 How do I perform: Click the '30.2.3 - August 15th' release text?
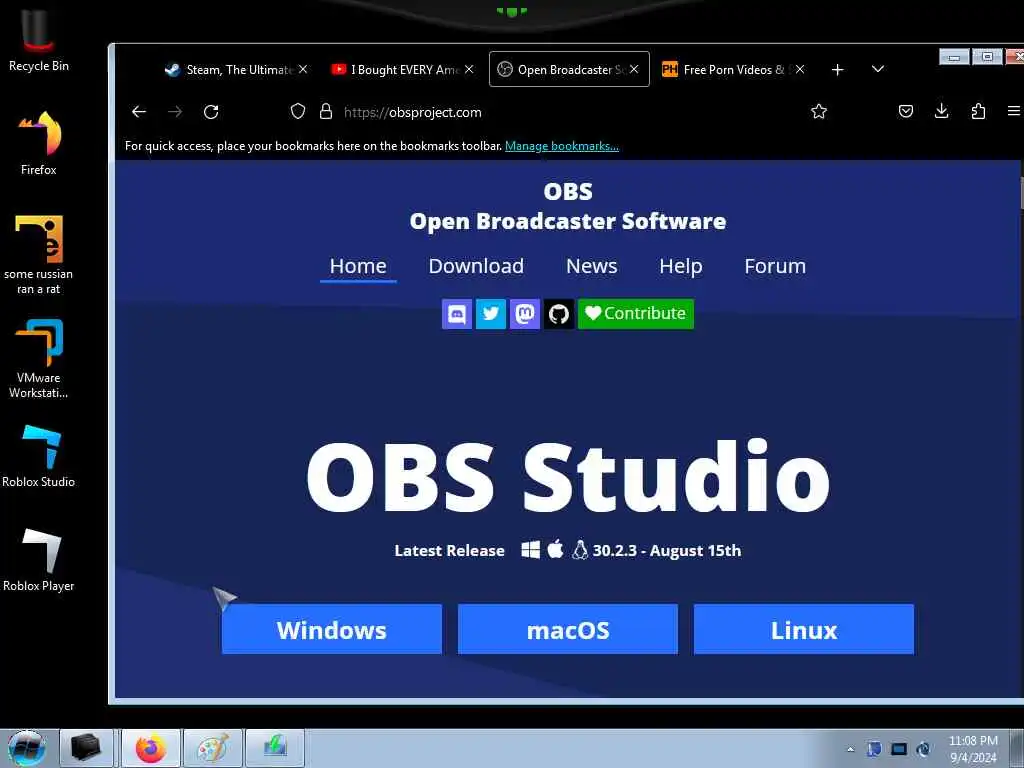667,551
